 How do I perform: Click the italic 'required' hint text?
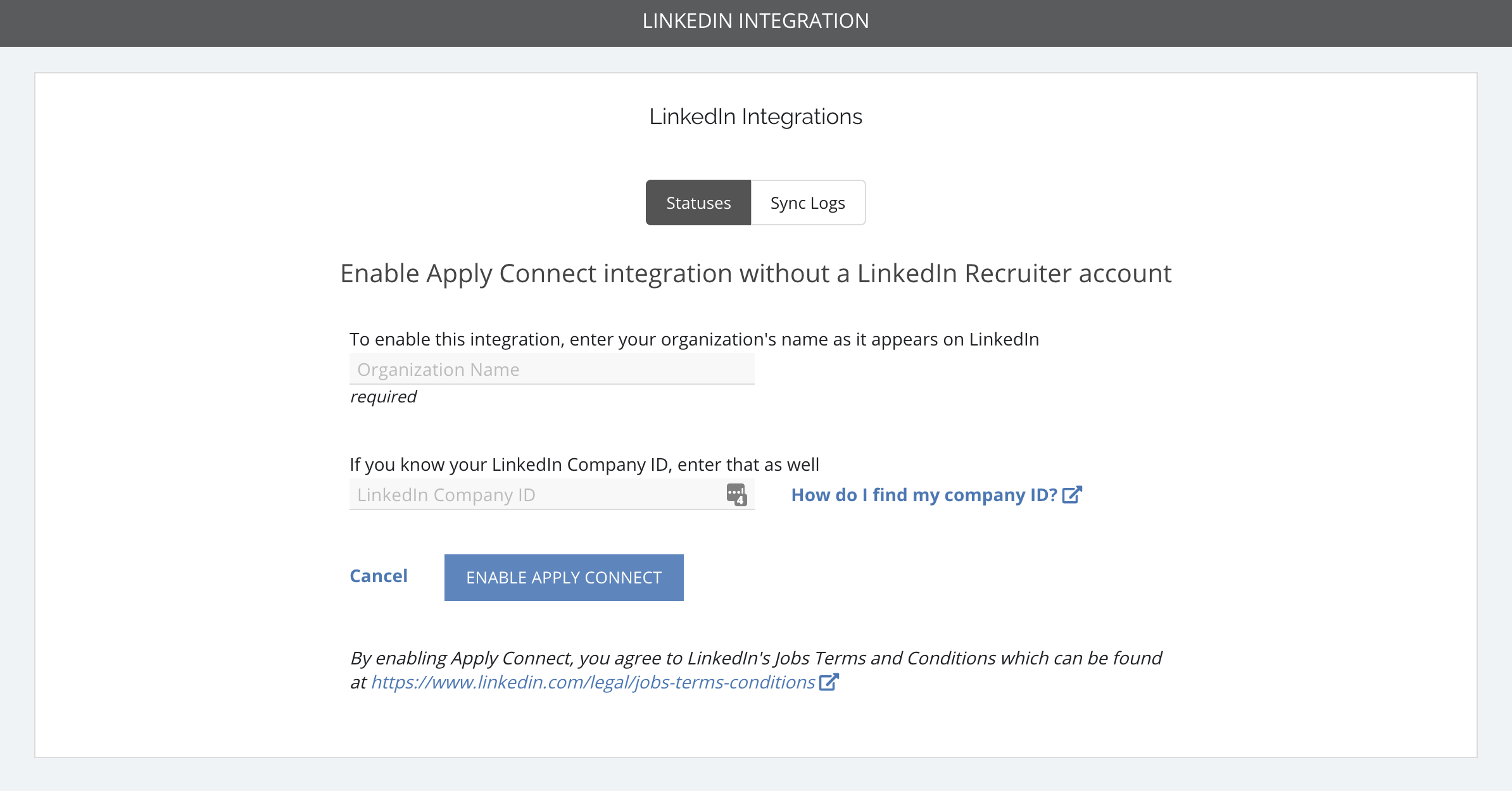pyautogui.click(x=383, y=397)
